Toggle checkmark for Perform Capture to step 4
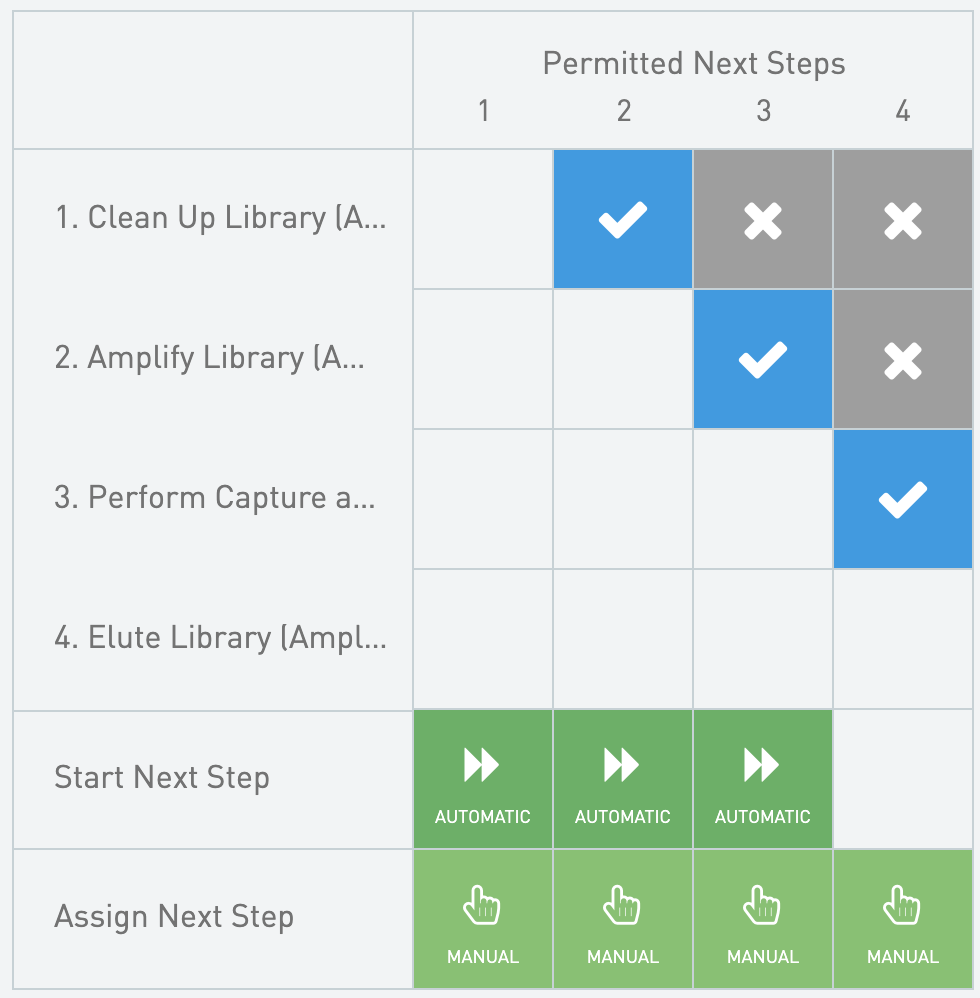This screenshot has width=980, height=998. coord(902,499)
